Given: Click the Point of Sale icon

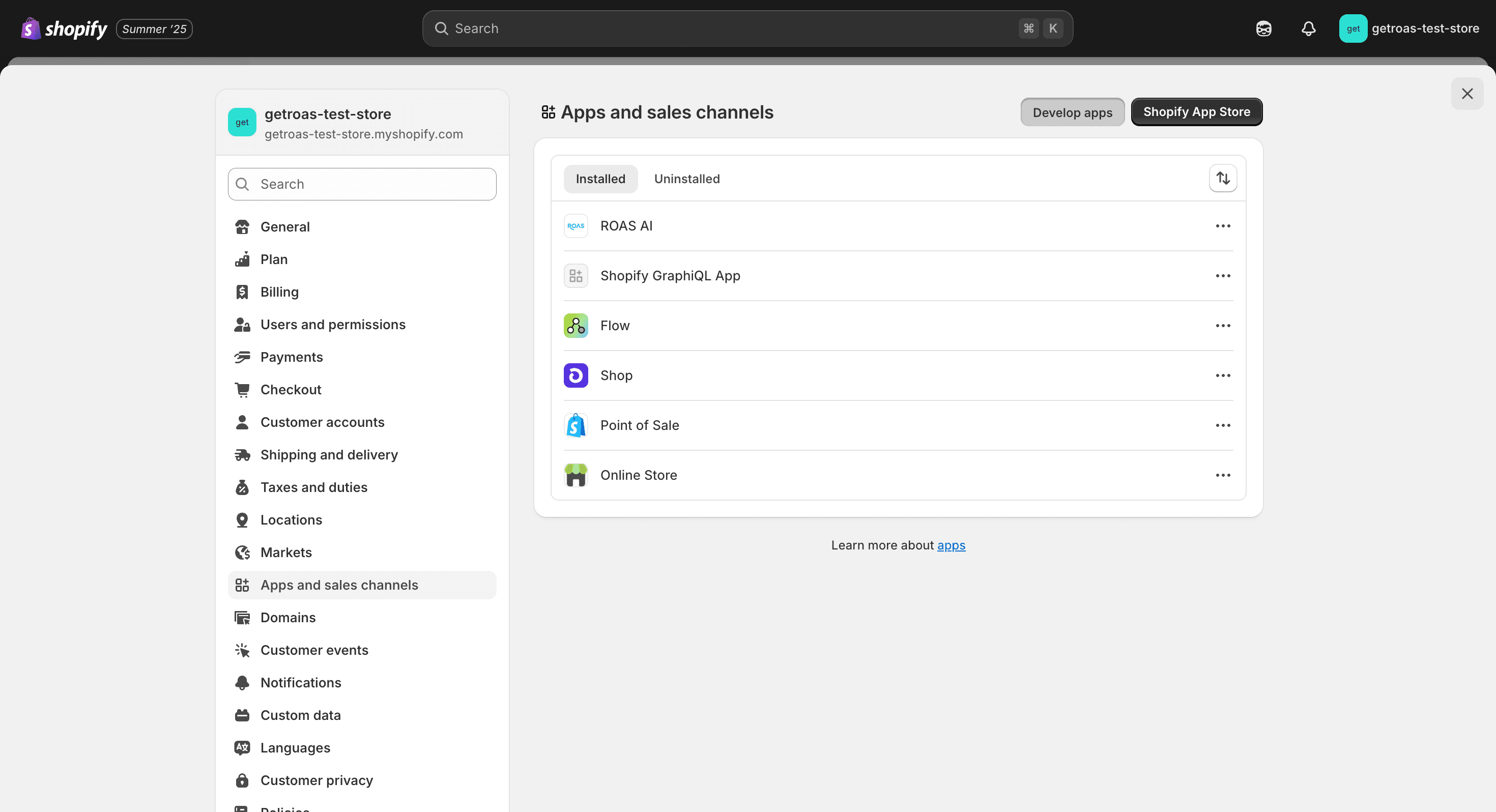Looking at the screenshot, I should pyautogui.click(x=576, y=426).
